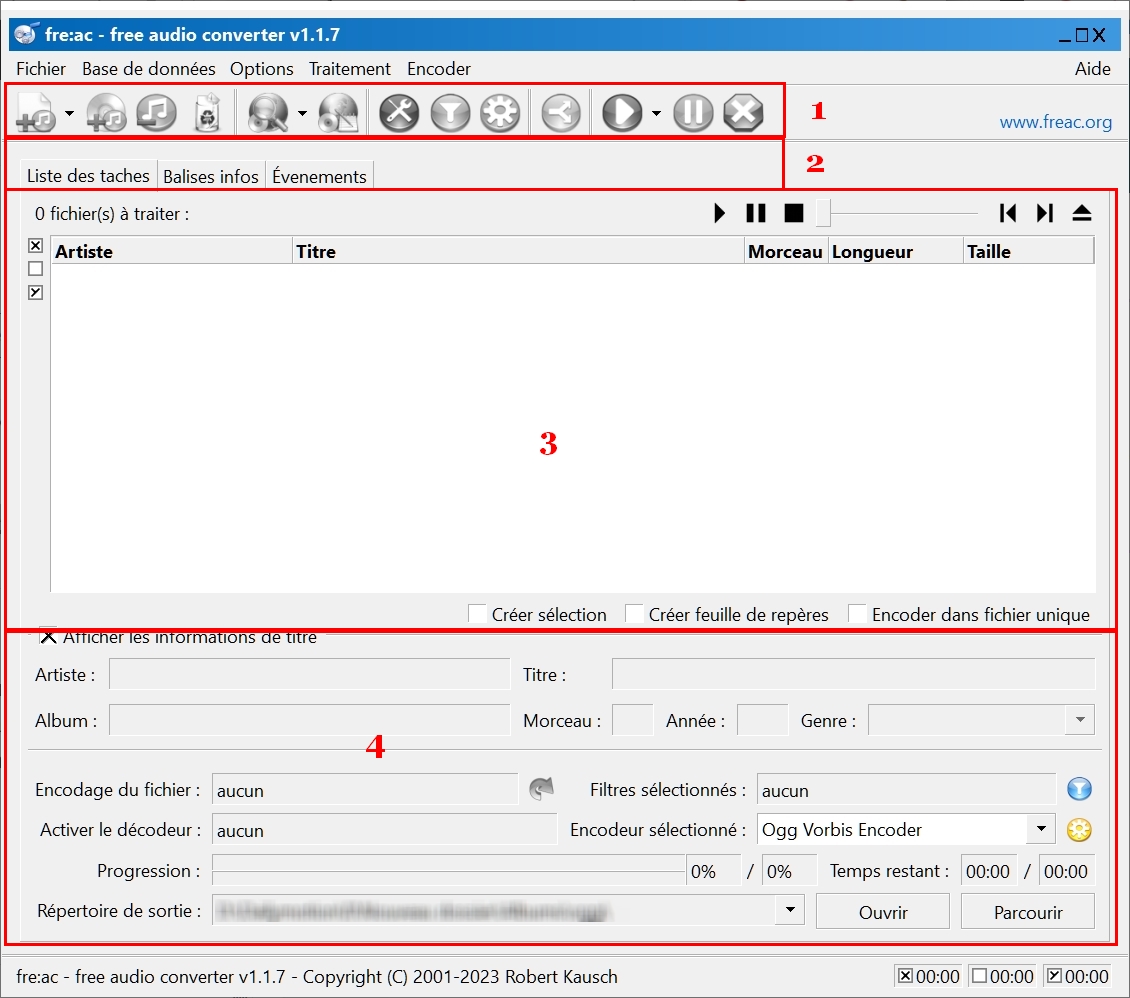Click the submit CDDB data icon
This screenshot has height=998, width=1130.
[x=338, y=113]
